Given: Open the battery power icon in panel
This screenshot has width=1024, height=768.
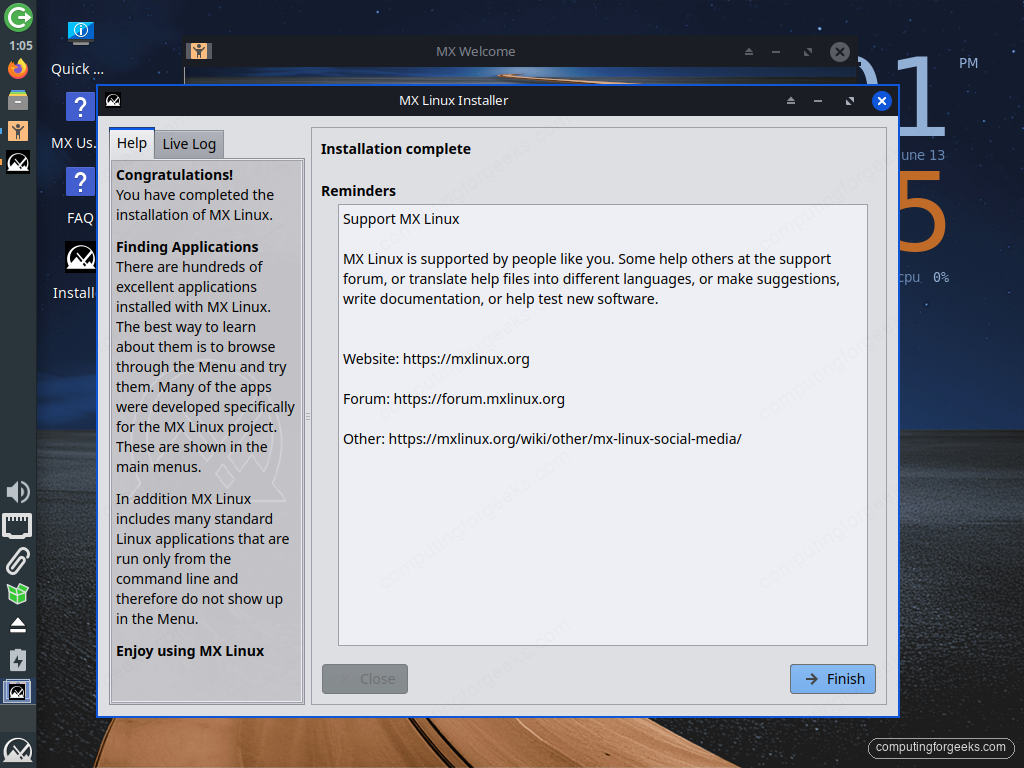Looking at the screenshot, I should 18,660.
